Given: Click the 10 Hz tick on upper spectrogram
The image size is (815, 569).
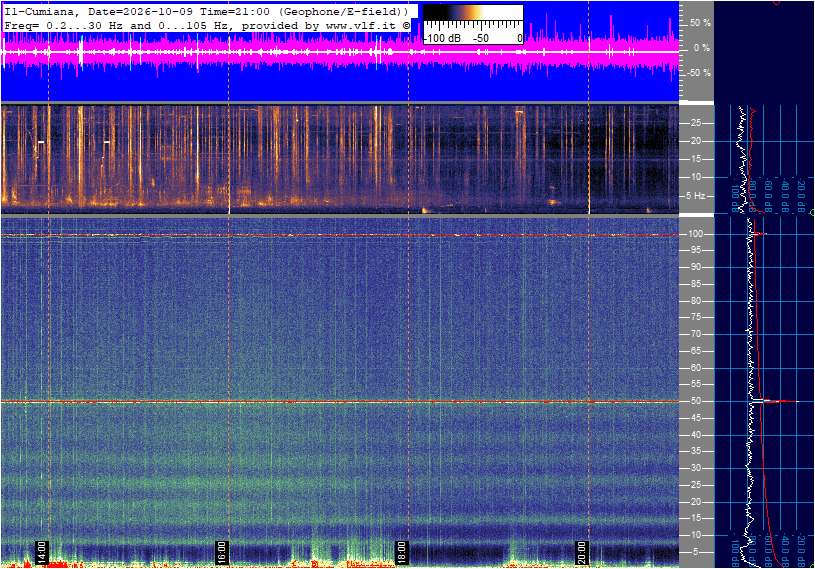Looking at the screenshot, I should [x=695, y=177].
